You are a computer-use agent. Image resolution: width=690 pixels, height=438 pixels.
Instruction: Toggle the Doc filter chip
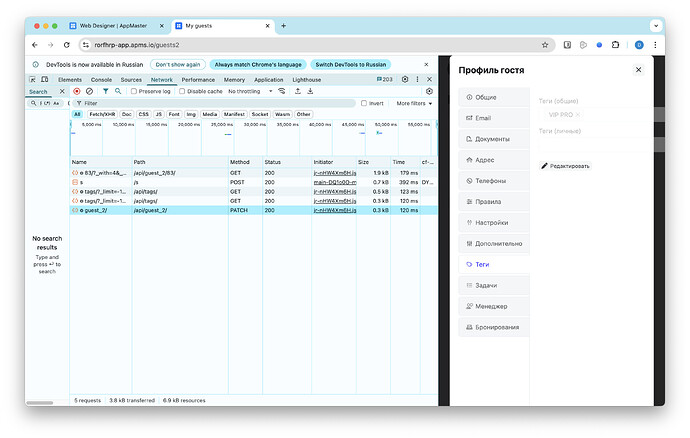[x=127, y=114]
